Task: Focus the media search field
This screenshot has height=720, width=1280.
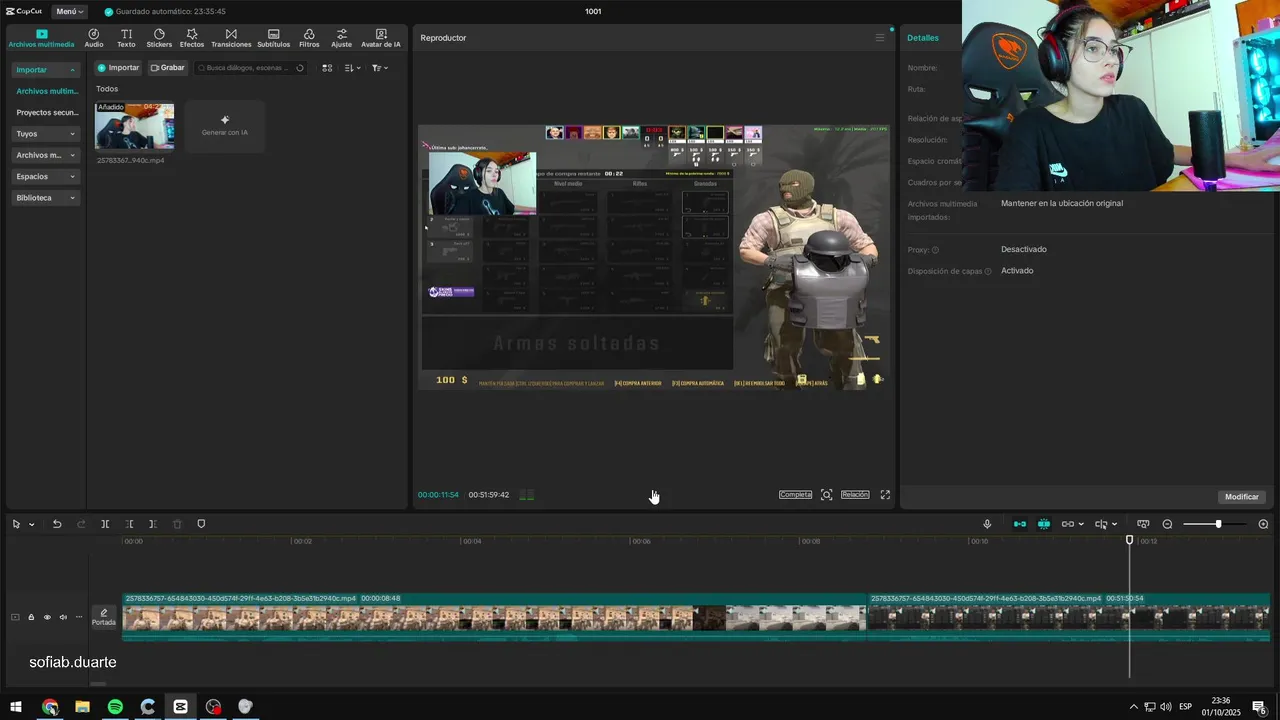Action: (250, 68)
